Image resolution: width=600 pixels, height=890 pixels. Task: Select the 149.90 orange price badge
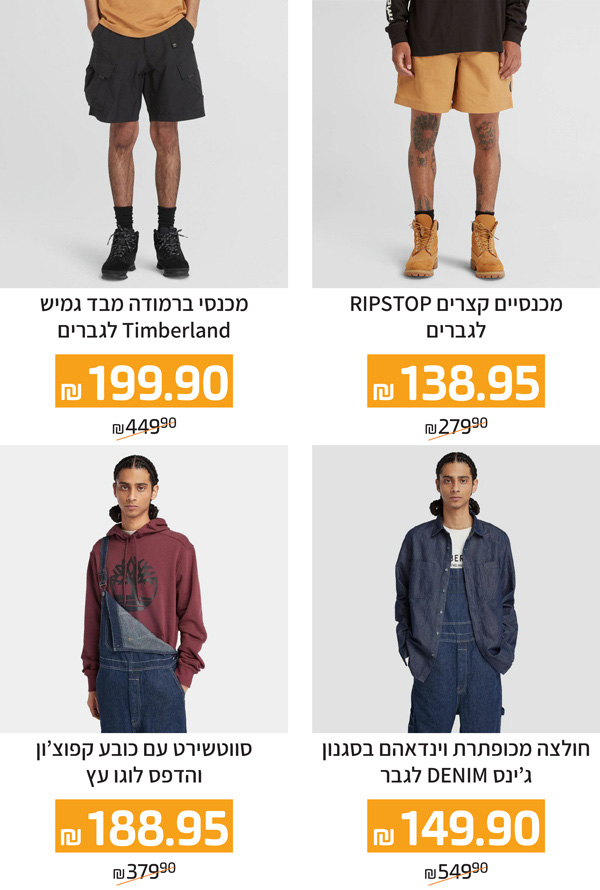click(x=456, y=826)
